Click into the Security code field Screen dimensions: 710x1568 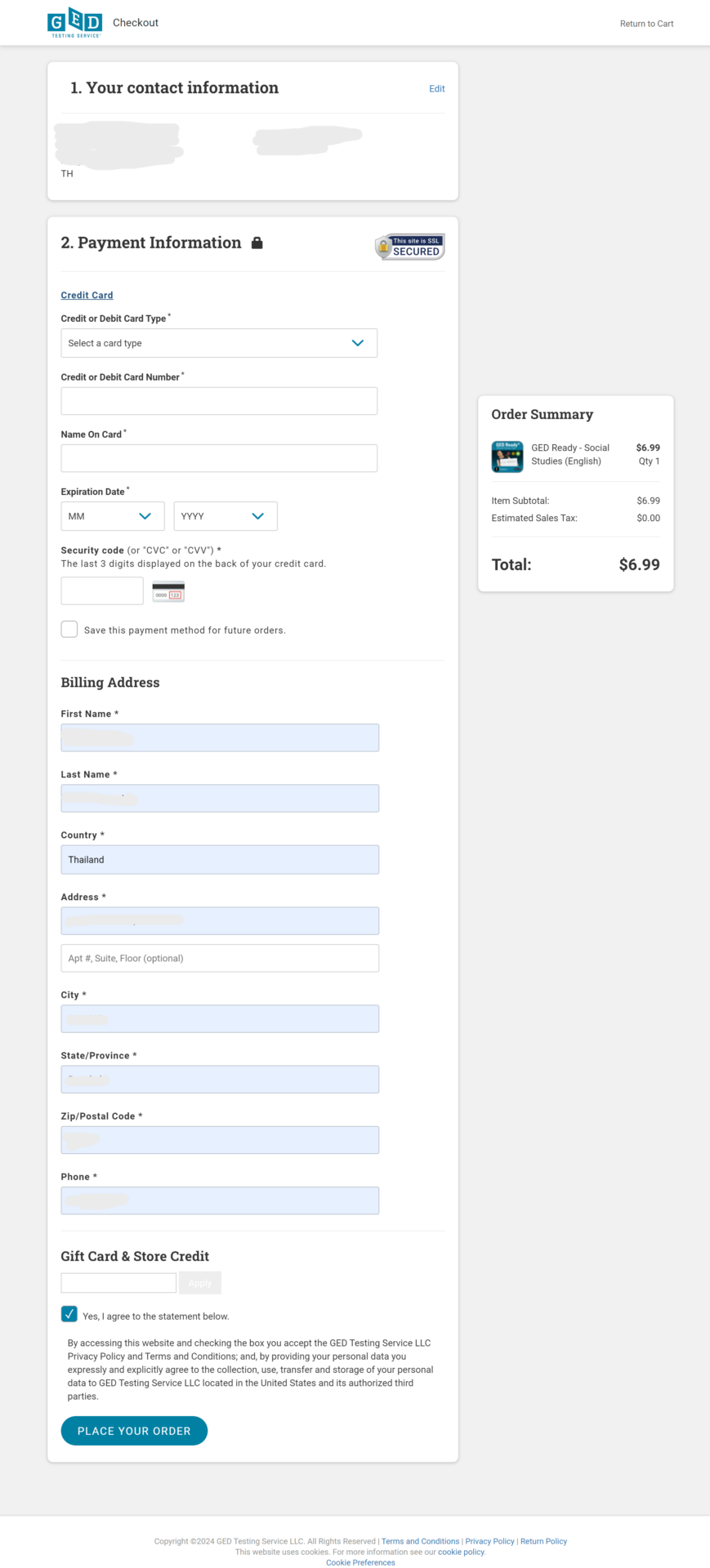click(102, 590)
